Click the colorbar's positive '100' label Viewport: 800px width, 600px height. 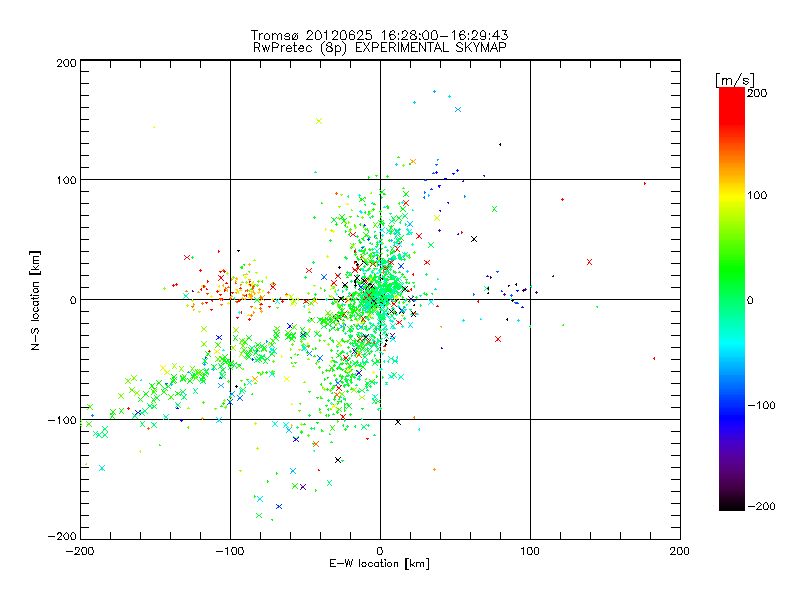757,195
